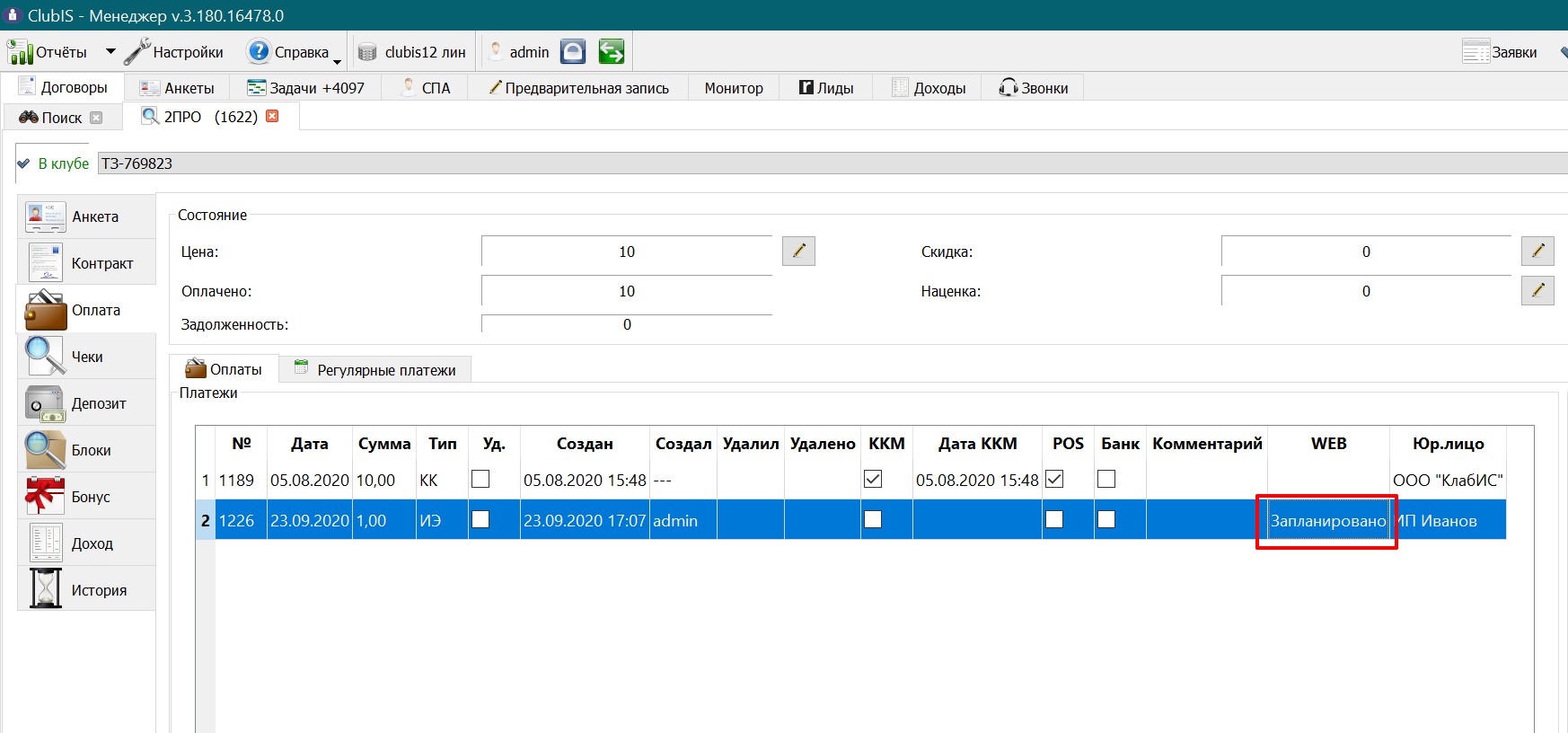Click the WEB column header
The image size is (1568, 733).
click(x=1328, y=444)
